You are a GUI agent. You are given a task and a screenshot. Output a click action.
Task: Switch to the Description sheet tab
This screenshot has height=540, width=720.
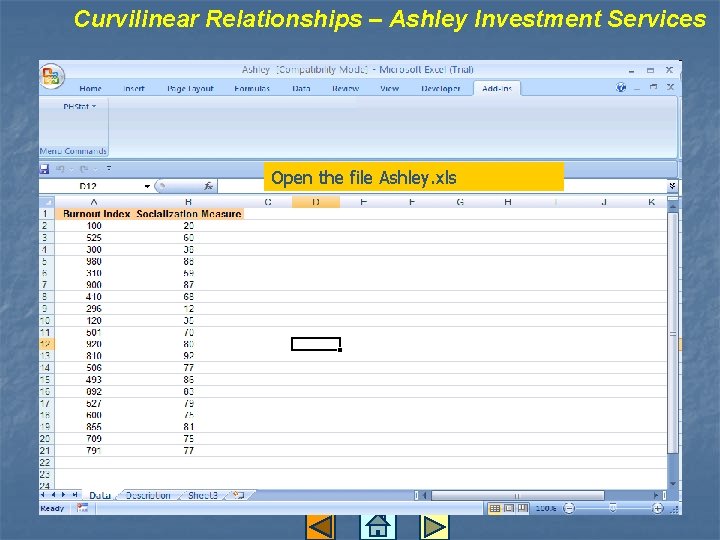(x=148, y=495)
